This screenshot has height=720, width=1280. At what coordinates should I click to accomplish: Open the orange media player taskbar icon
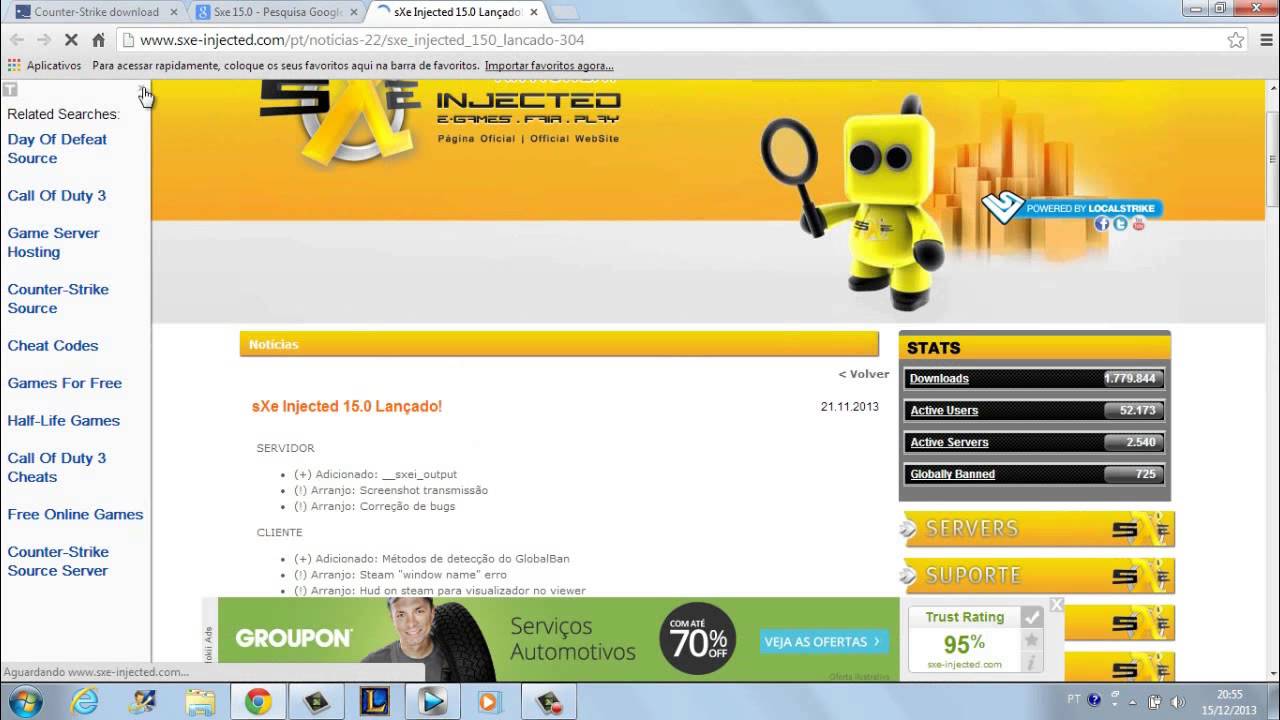(489, 702)
